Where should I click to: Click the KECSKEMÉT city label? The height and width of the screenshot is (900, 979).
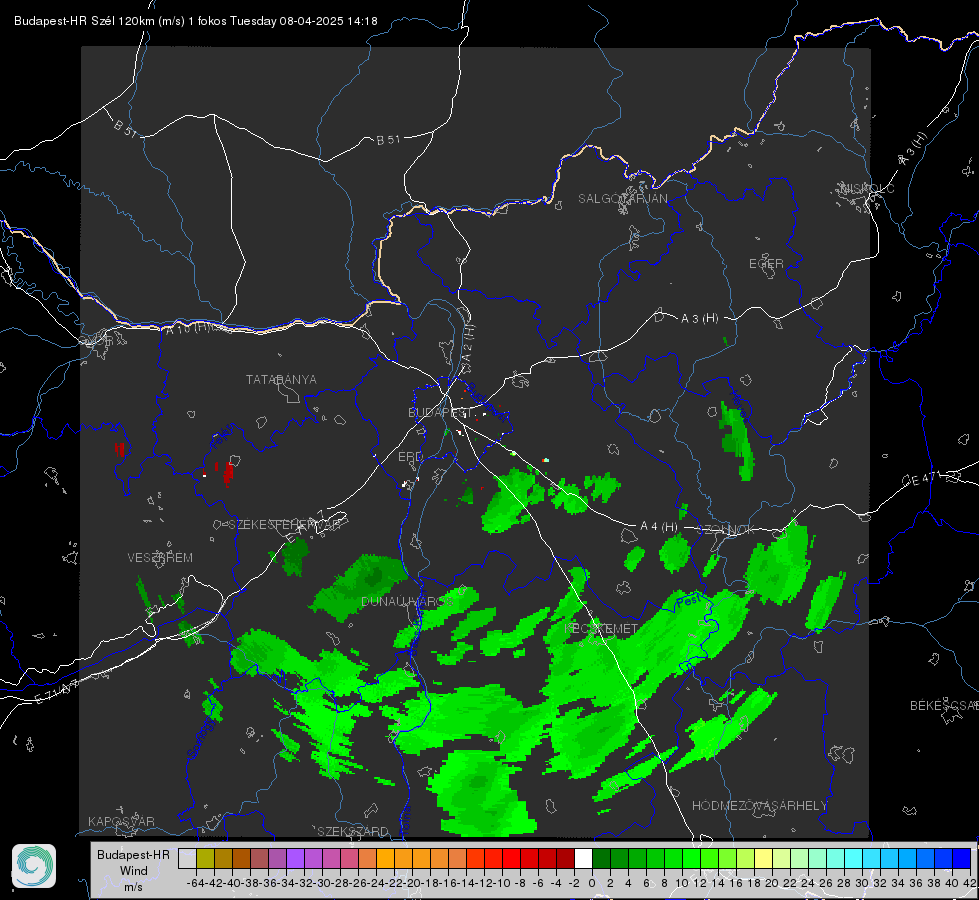pyautogui.click(x=601, y=629)
